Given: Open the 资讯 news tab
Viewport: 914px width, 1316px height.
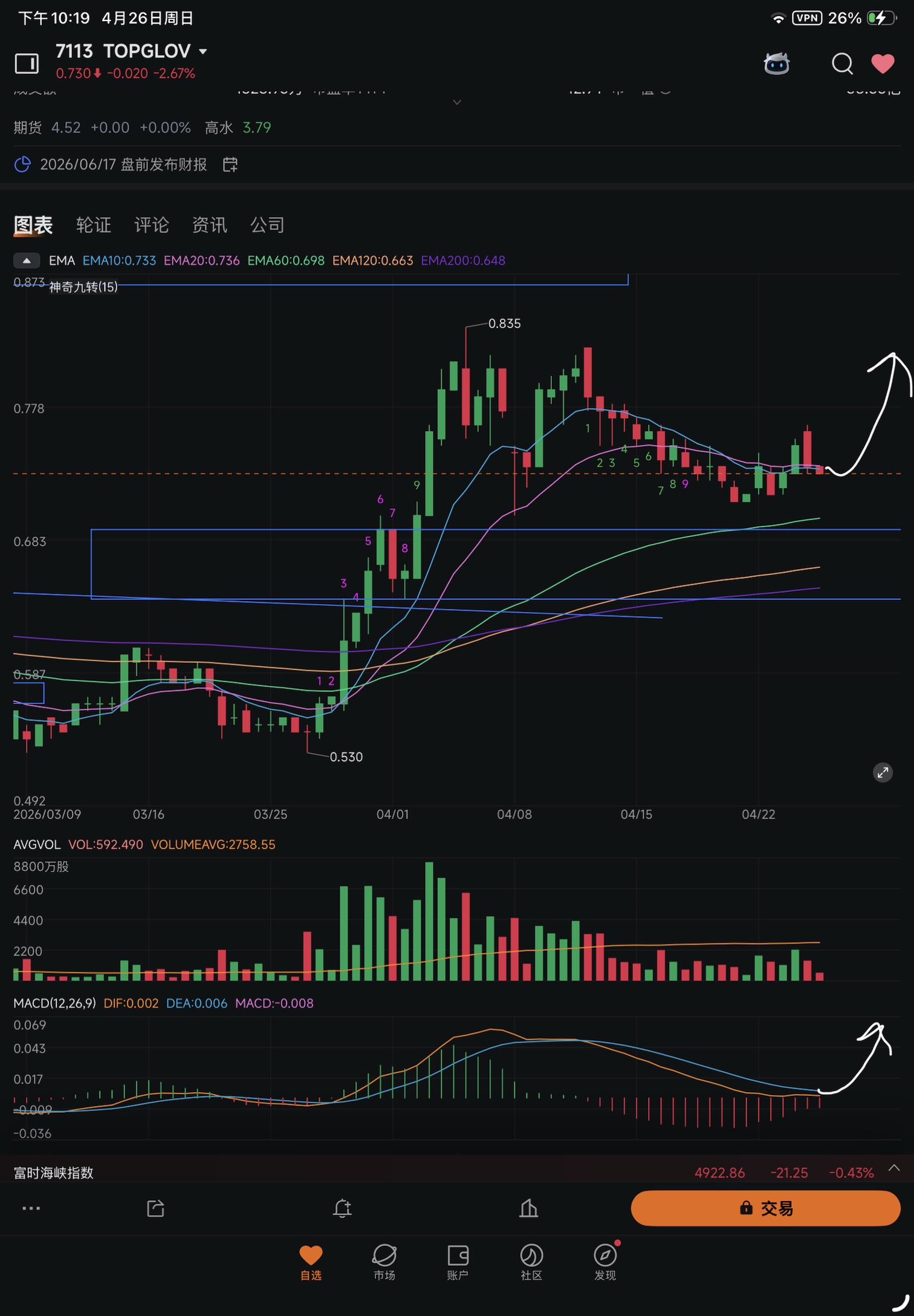Looking at the screenshot, I should click(x=210, y=225).
